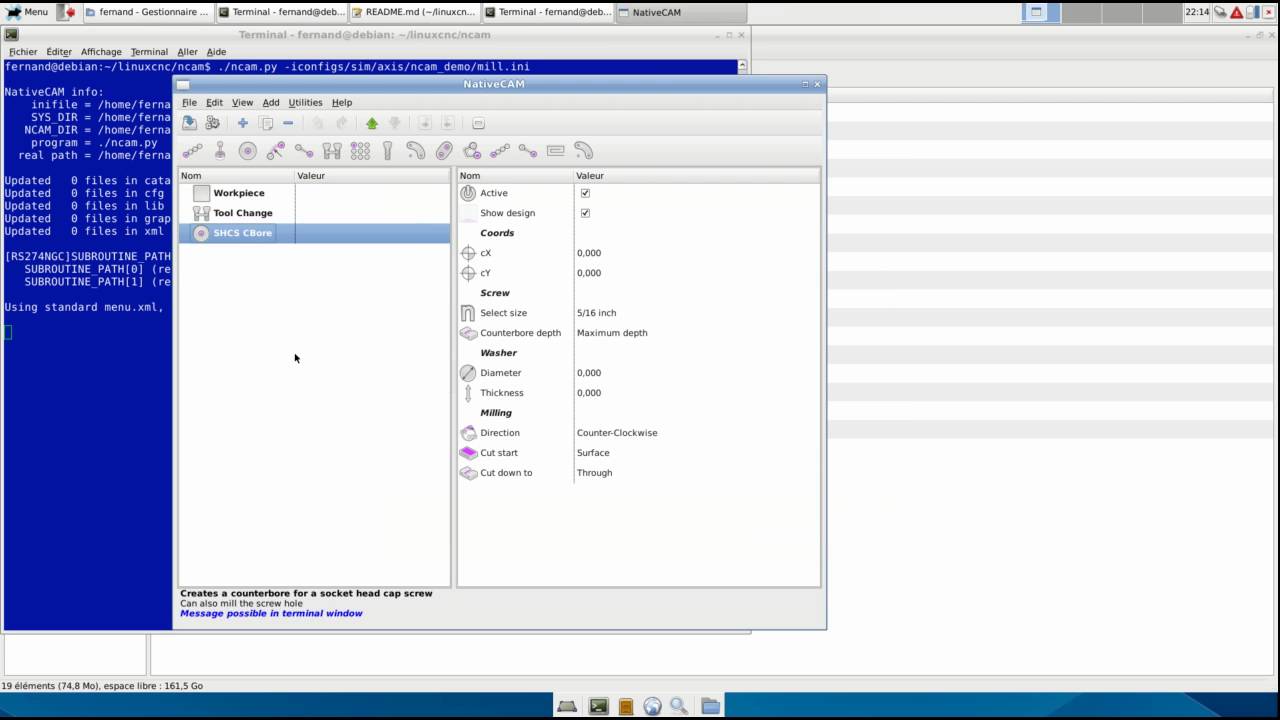Click the logout icon next to Menu button
Screen dimensions: 1280x720
coord(67,12)
